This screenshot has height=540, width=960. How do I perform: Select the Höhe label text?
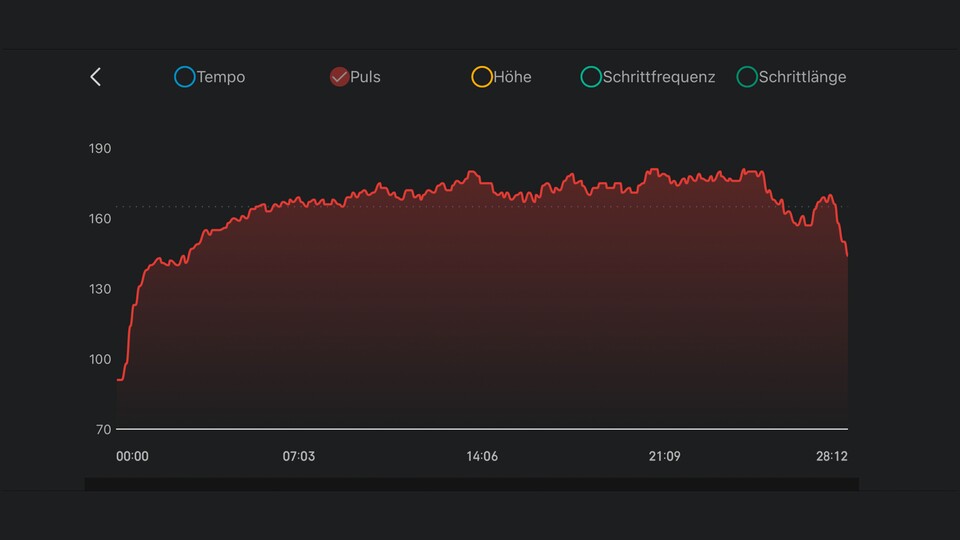coord(512,77)
